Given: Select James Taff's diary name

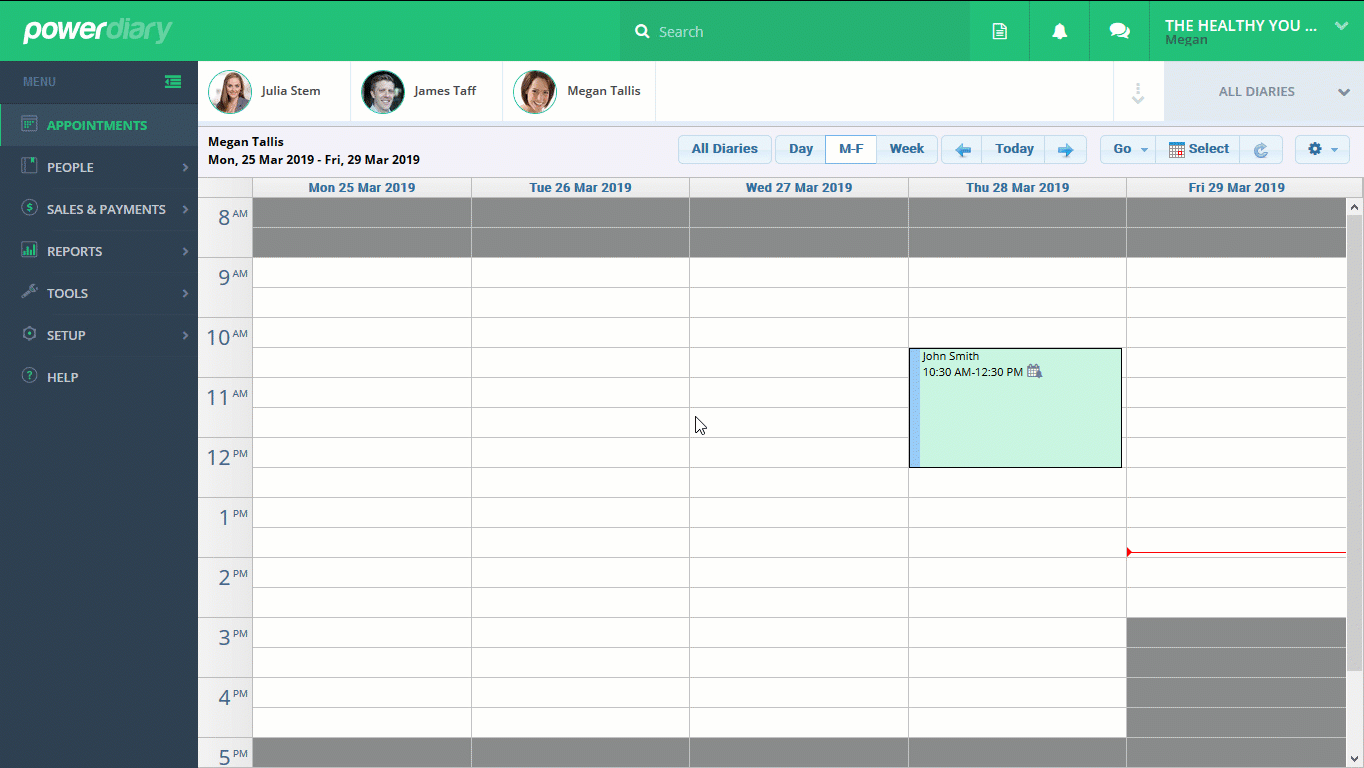Looking at the screenshot, I should click(445, 91).
